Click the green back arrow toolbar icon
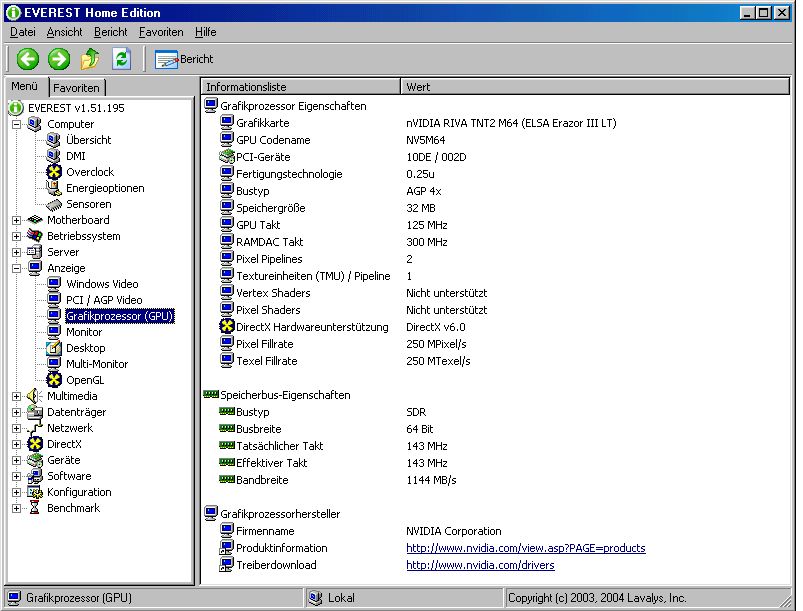This screenshot has width=803, height=611. pos(28,59)
